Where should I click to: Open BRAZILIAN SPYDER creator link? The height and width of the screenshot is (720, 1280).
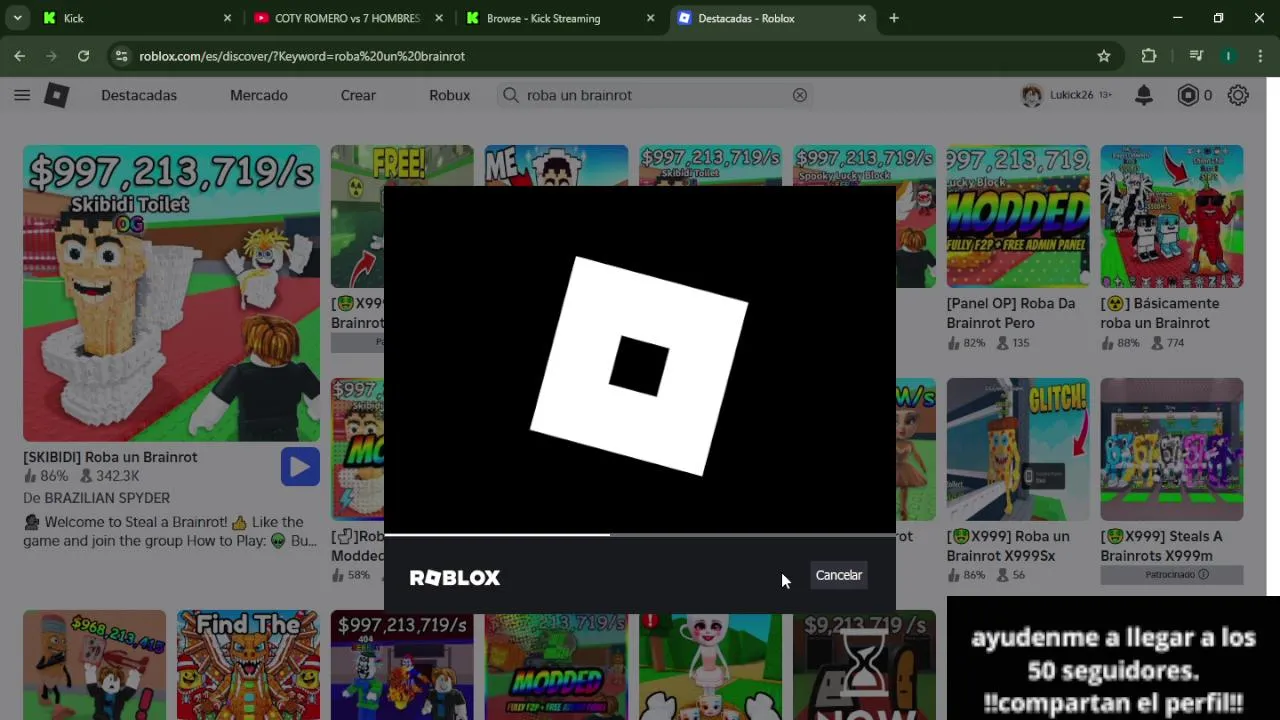coord(107,498)
